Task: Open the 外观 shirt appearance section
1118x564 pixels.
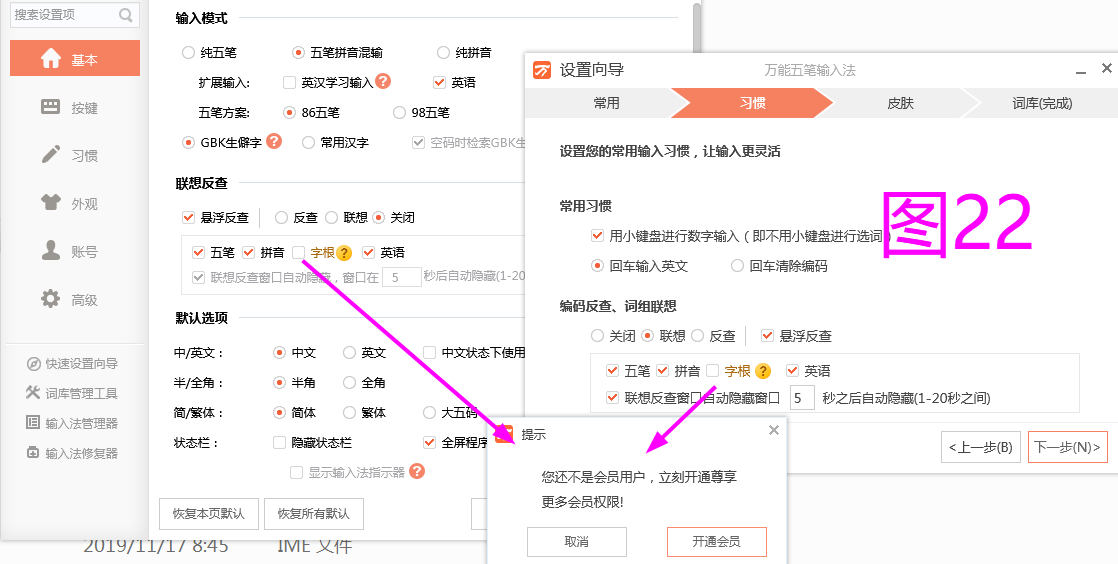Action: (75, 203)
